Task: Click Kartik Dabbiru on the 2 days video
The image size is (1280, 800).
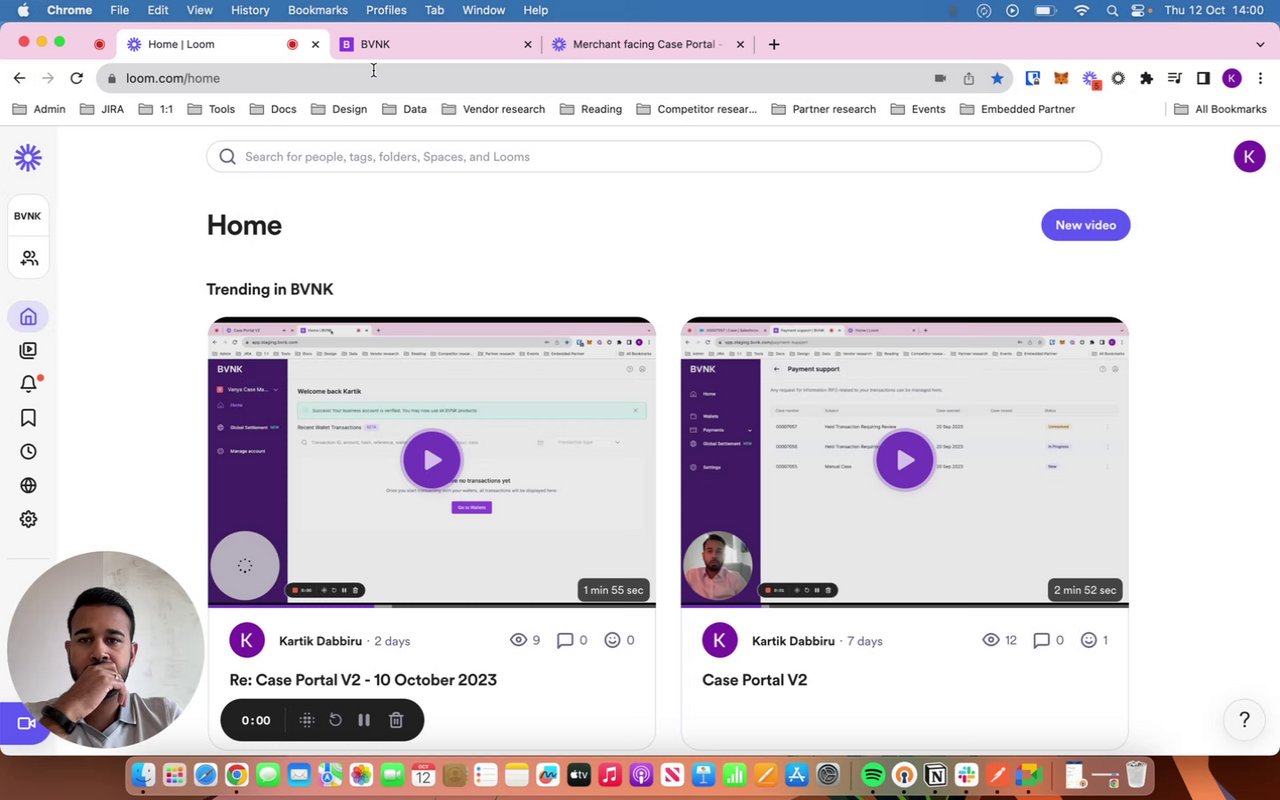Action: (x=320, y=641)
